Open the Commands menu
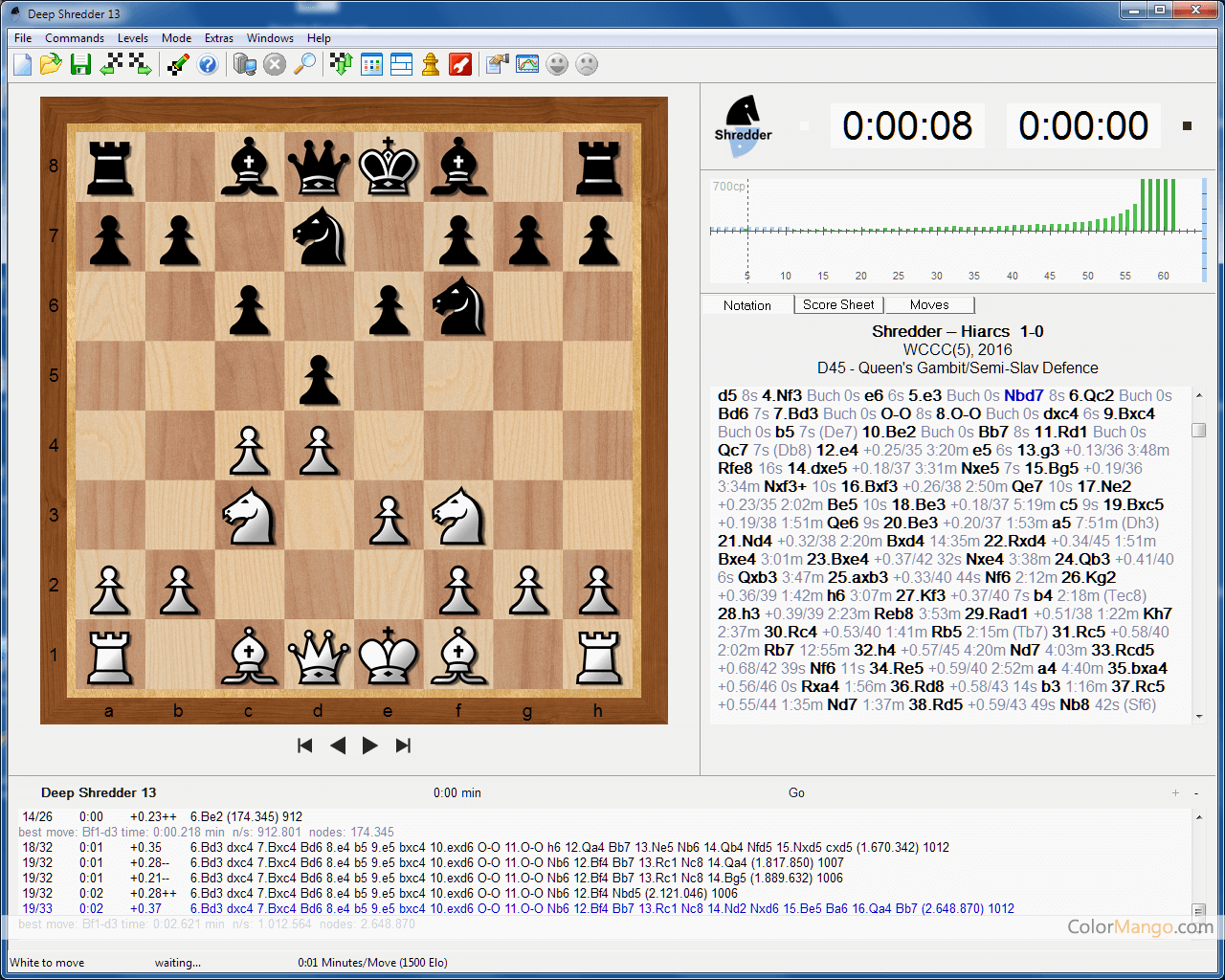The height and width of the screenshot is (980, 1225). [75, 38]
